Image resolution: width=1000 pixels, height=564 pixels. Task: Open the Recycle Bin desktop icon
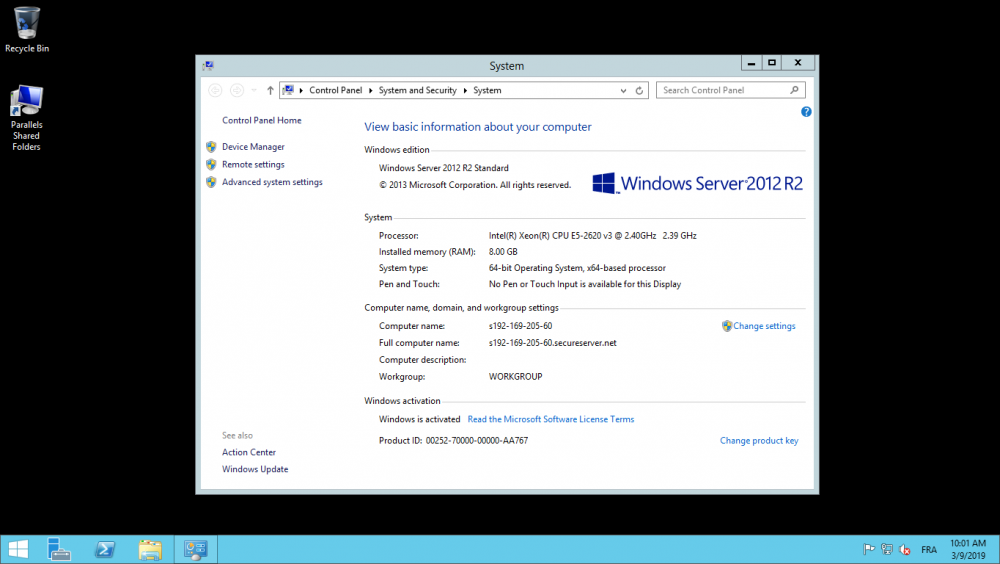click(27, 29)
